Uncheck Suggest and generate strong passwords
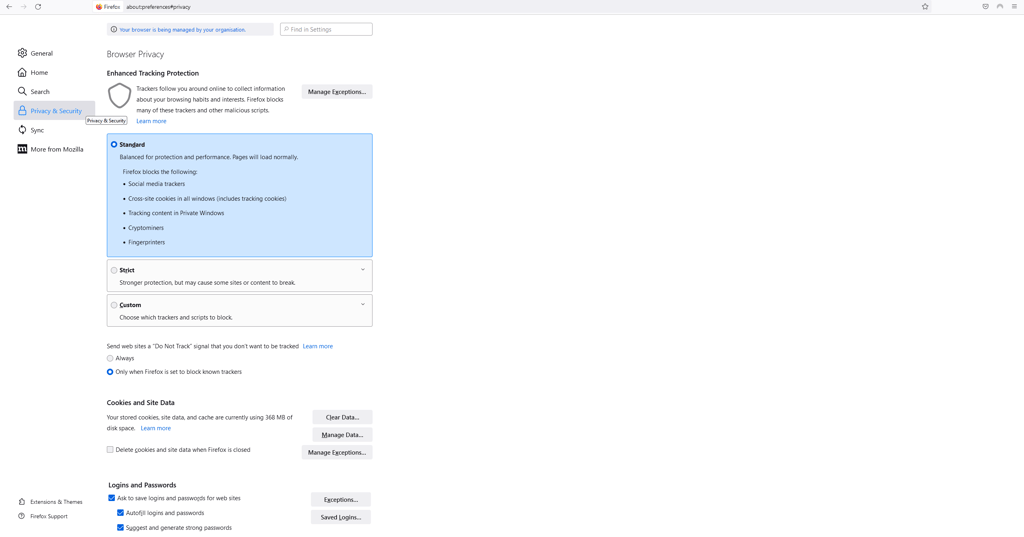The width and height of the screenshot is (1024, 537). pos(120,527)
